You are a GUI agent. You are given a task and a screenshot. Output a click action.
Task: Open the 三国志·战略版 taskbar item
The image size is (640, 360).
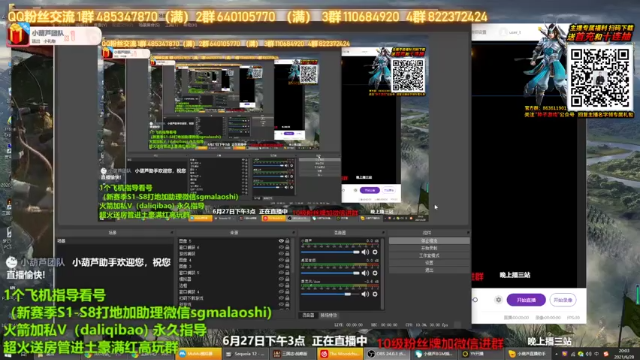pyautogui.click(x=294, y=353)
